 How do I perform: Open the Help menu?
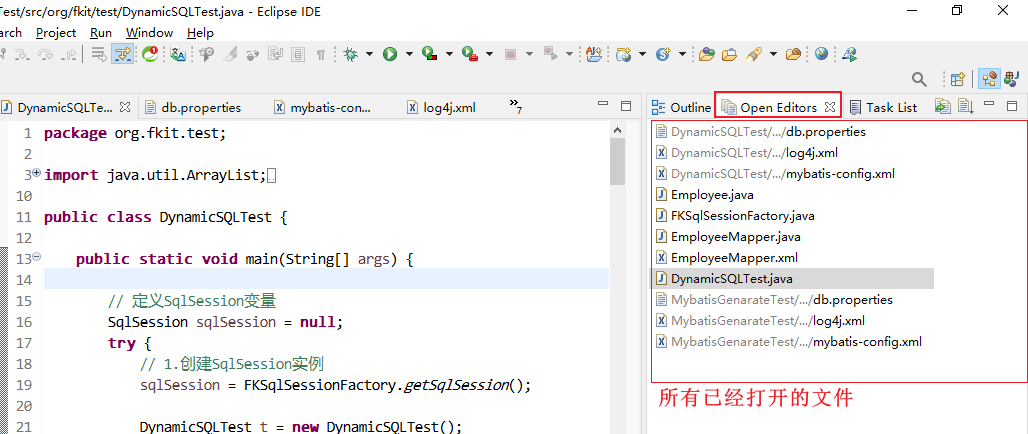pyautogui.click(x=200, y=33)
